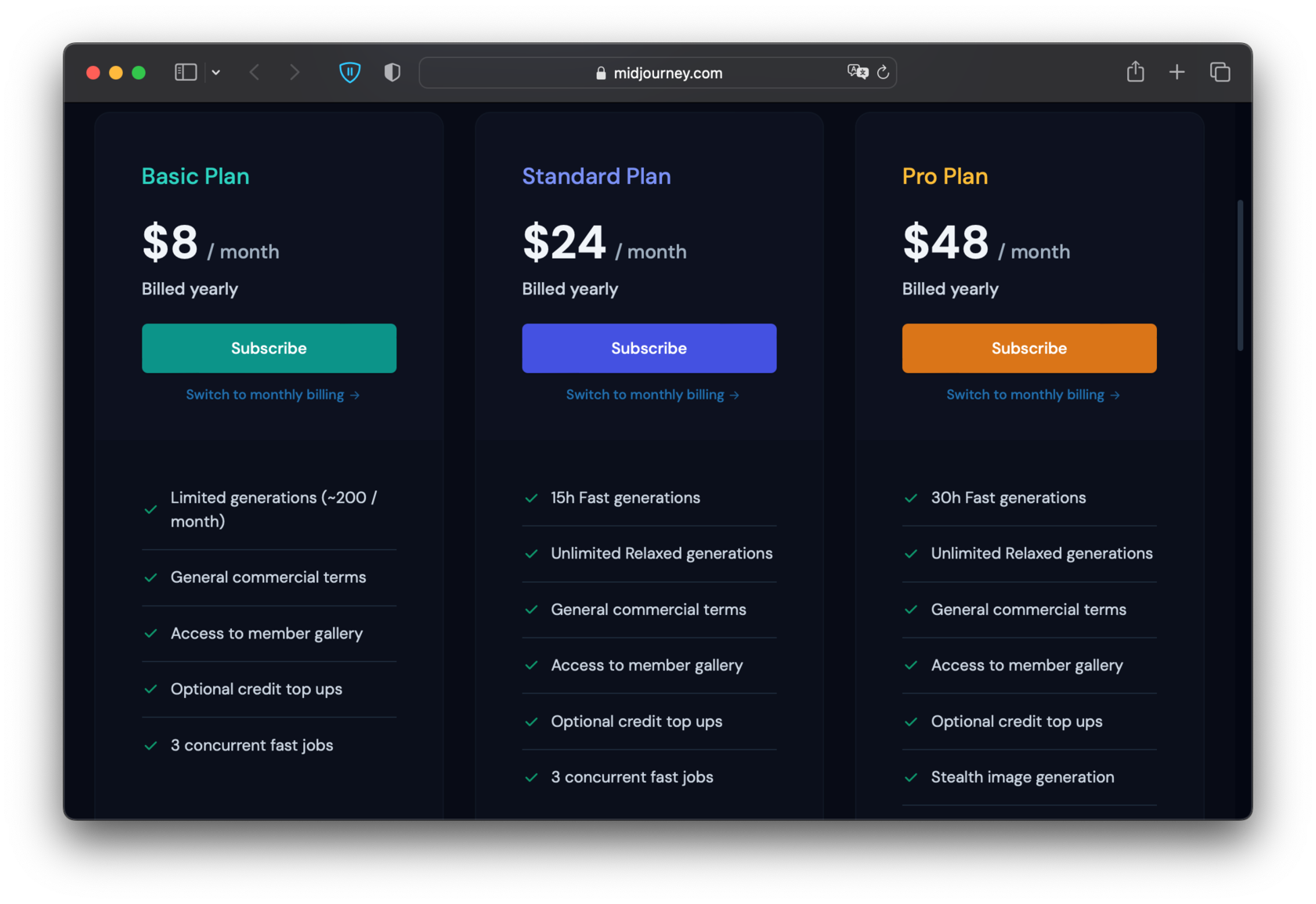Click the Standard Plan heading

click(x=596, y=176)
